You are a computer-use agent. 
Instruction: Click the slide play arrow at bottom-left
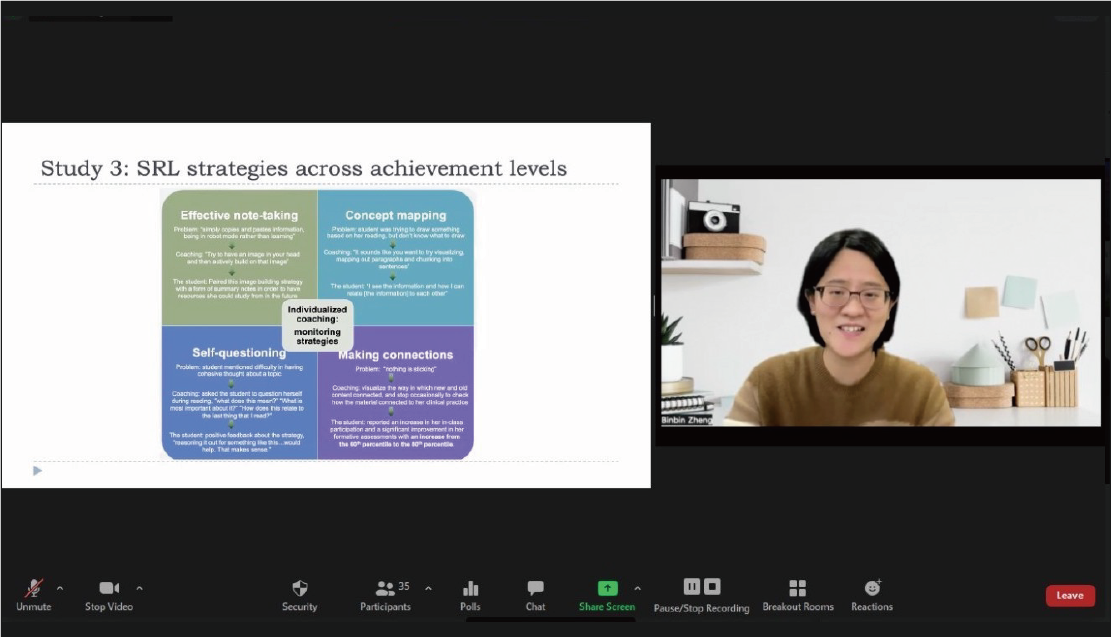point(38,471)
